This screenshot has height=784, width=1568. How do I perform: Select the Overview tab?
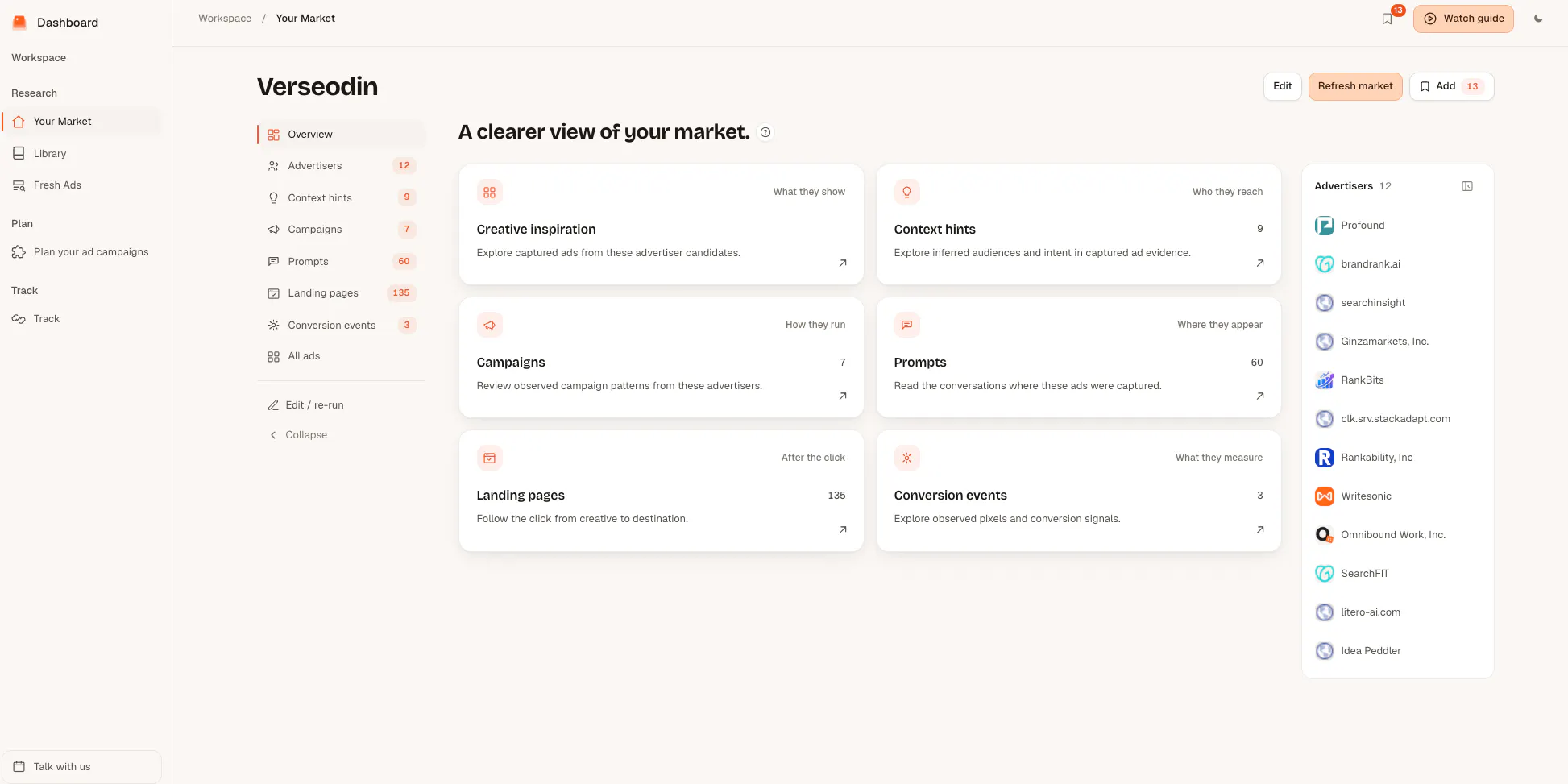[x=342, y=135]
